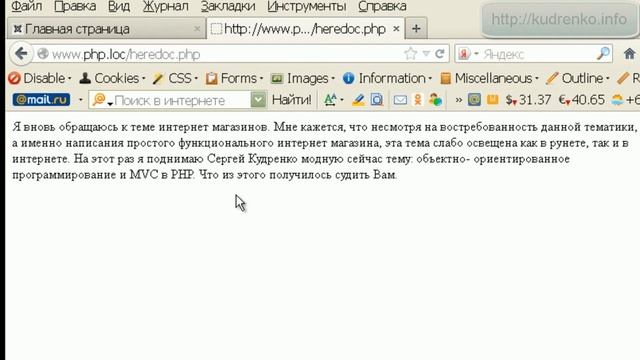Open the Information dropdown

click(x=387, y=78)
